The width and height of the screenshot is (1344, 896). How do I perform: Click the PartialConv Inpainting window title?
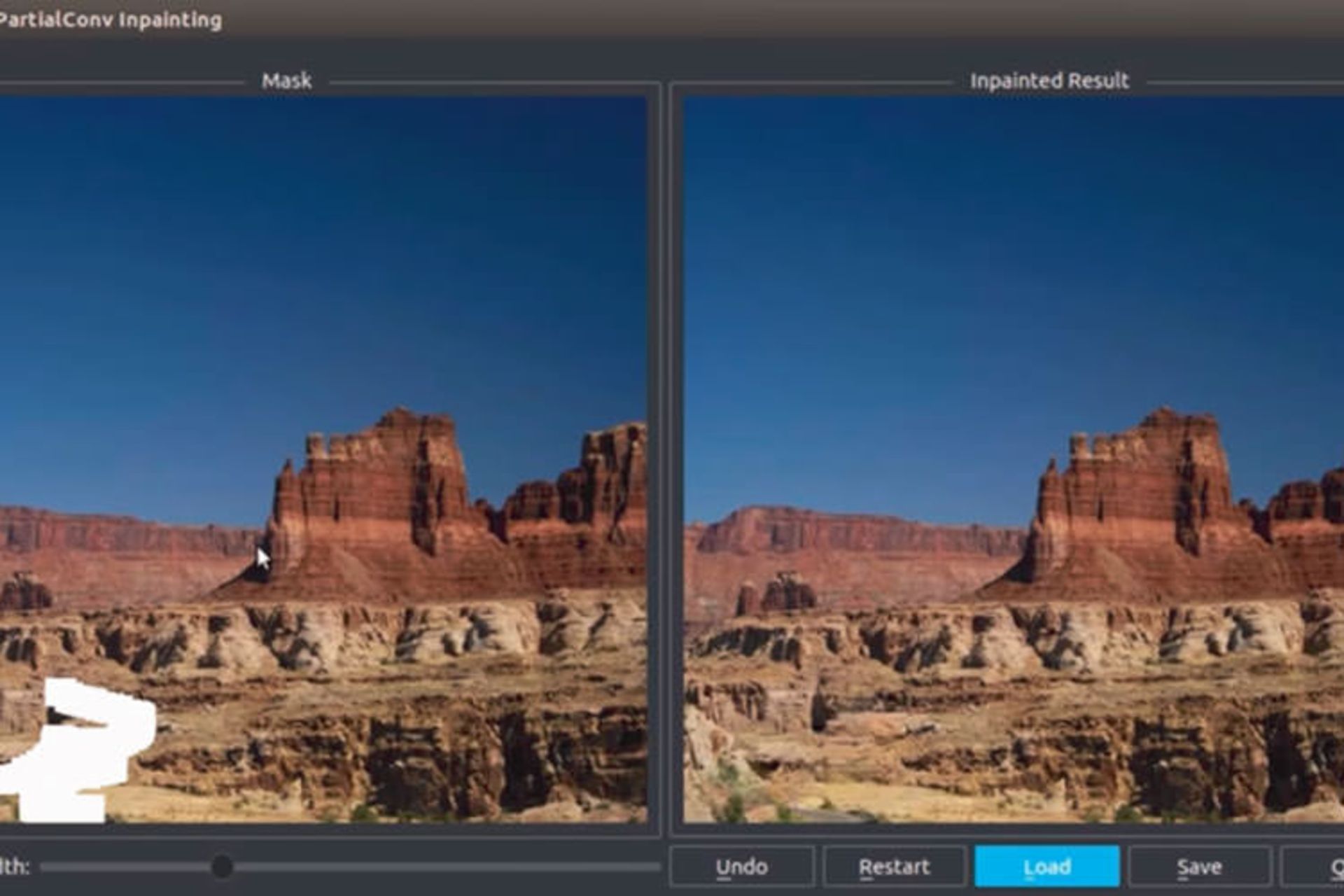click(111, 20)
